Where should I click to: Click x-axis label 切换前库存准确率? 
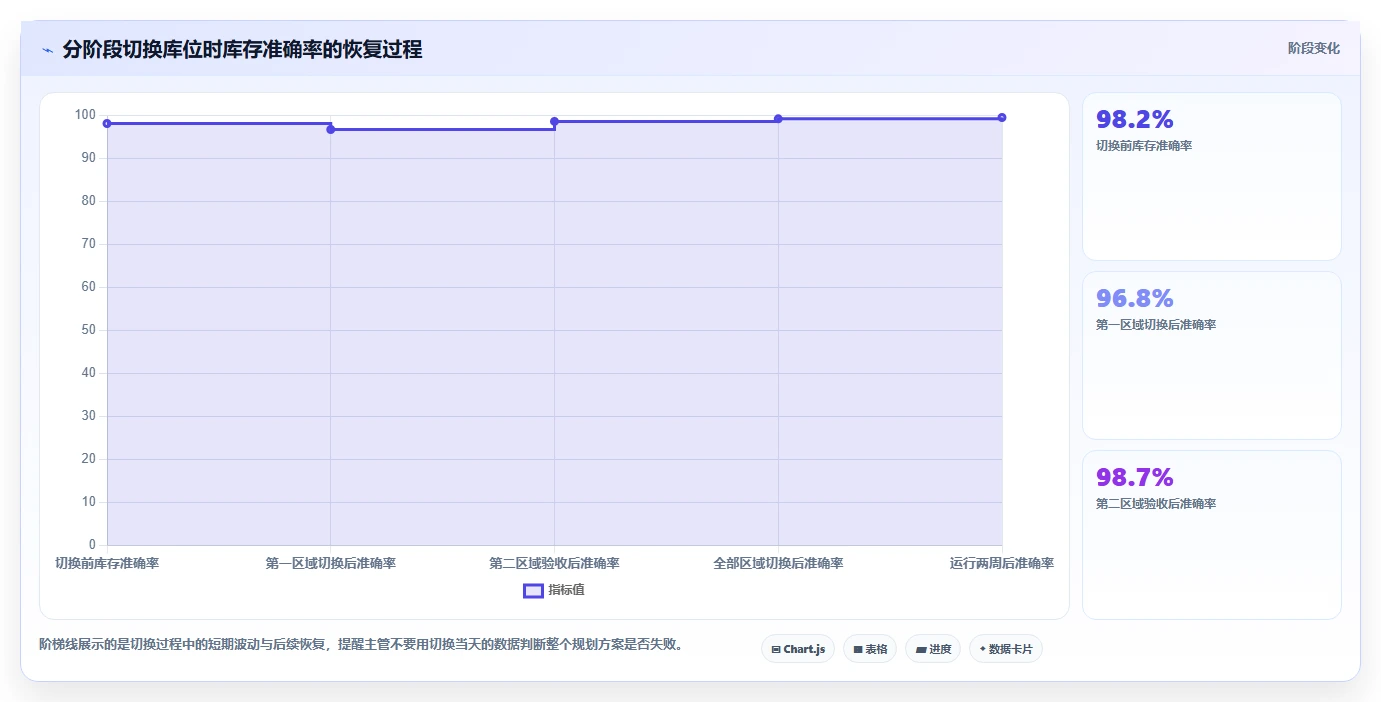click(107, 563)
